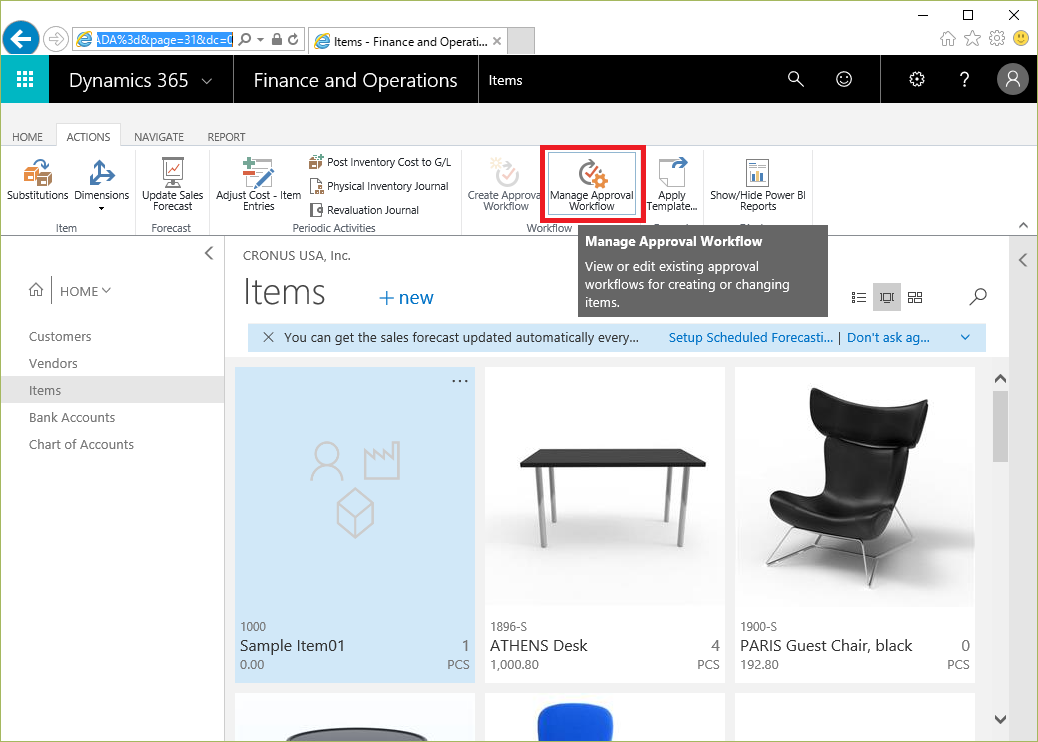This screenshot has width=1038, height=742.
Task: Open the browser home page icon
Action: pyautogui.click(x=948, y=38)
